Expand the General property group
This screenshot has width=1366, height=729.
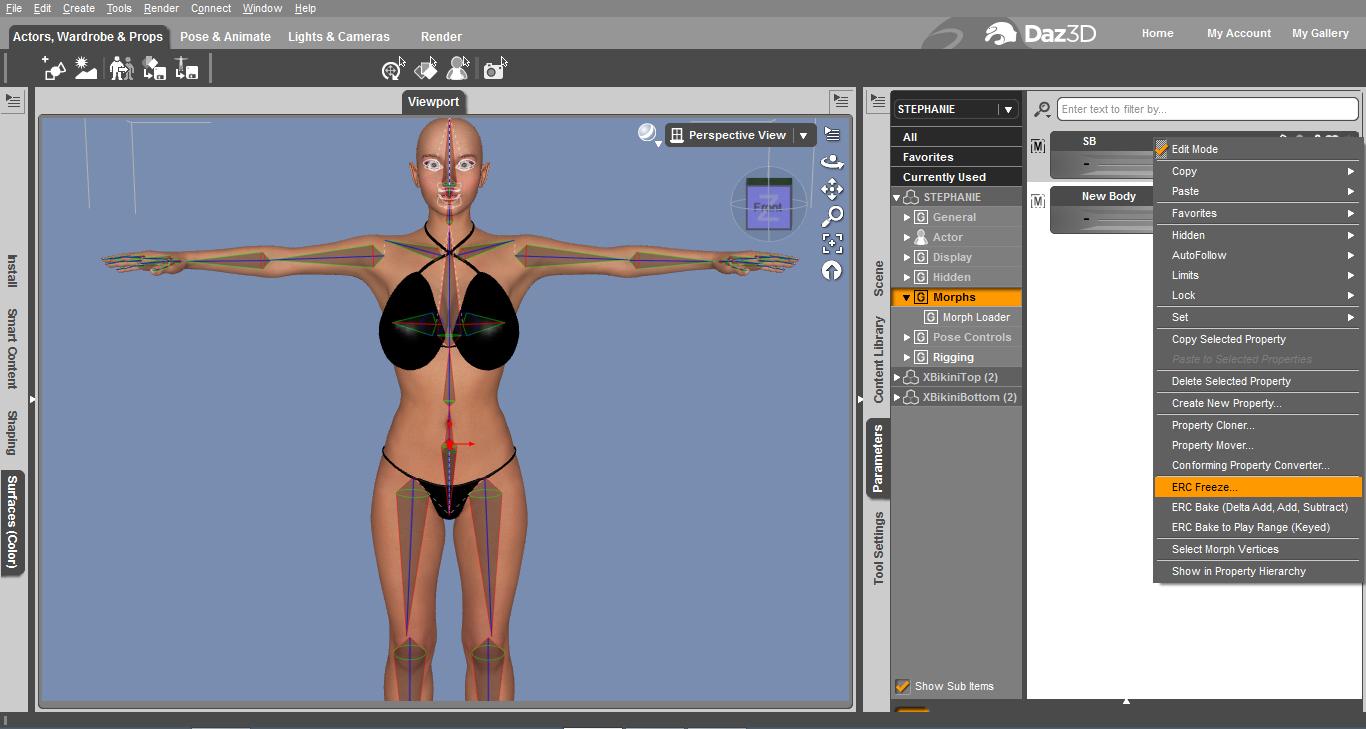[x=907, y=217]
